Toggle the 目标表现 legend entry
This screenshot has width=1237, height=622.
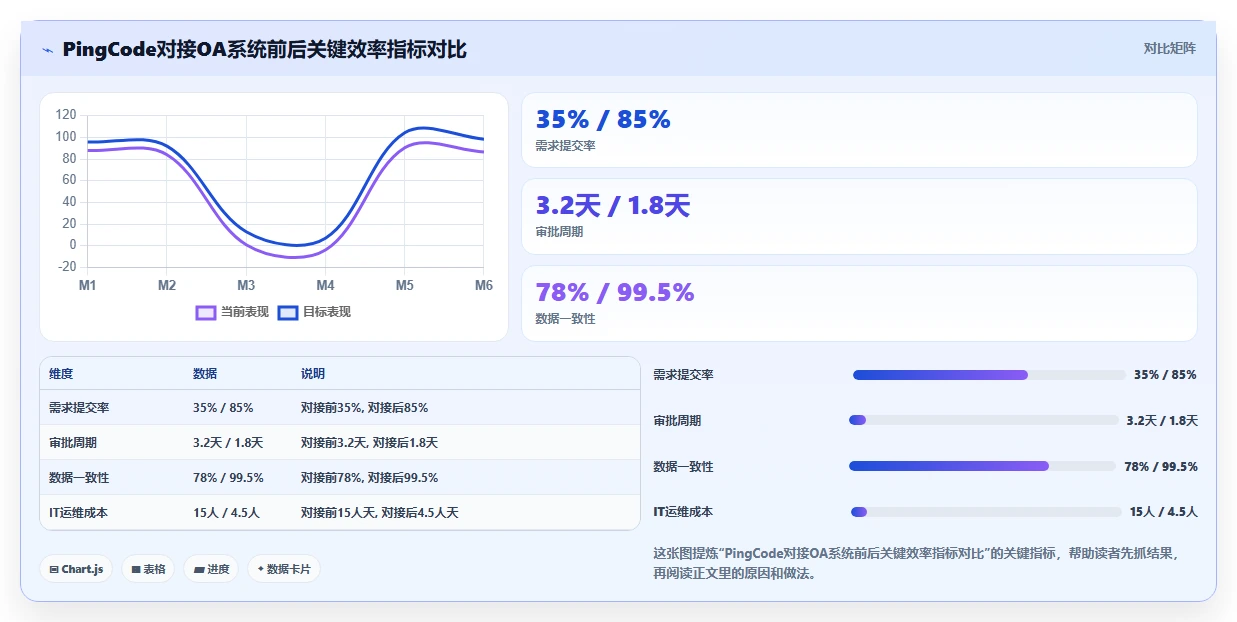click(314, 312)
